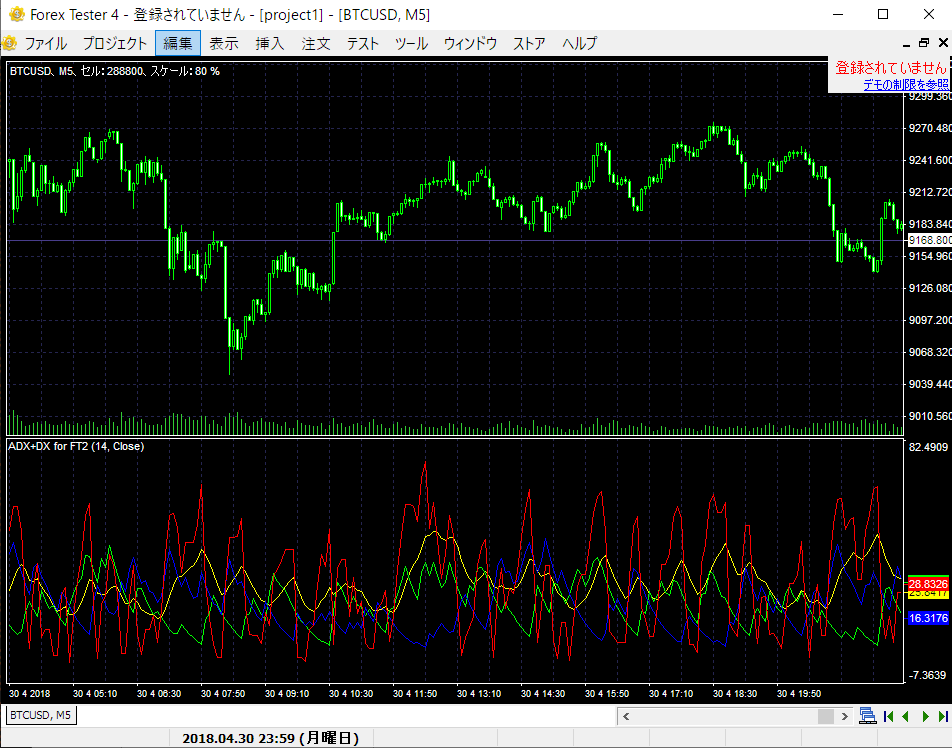Click the chart scrollbar right arrow
Screen dimensions: 952x748
click(845, 716)
